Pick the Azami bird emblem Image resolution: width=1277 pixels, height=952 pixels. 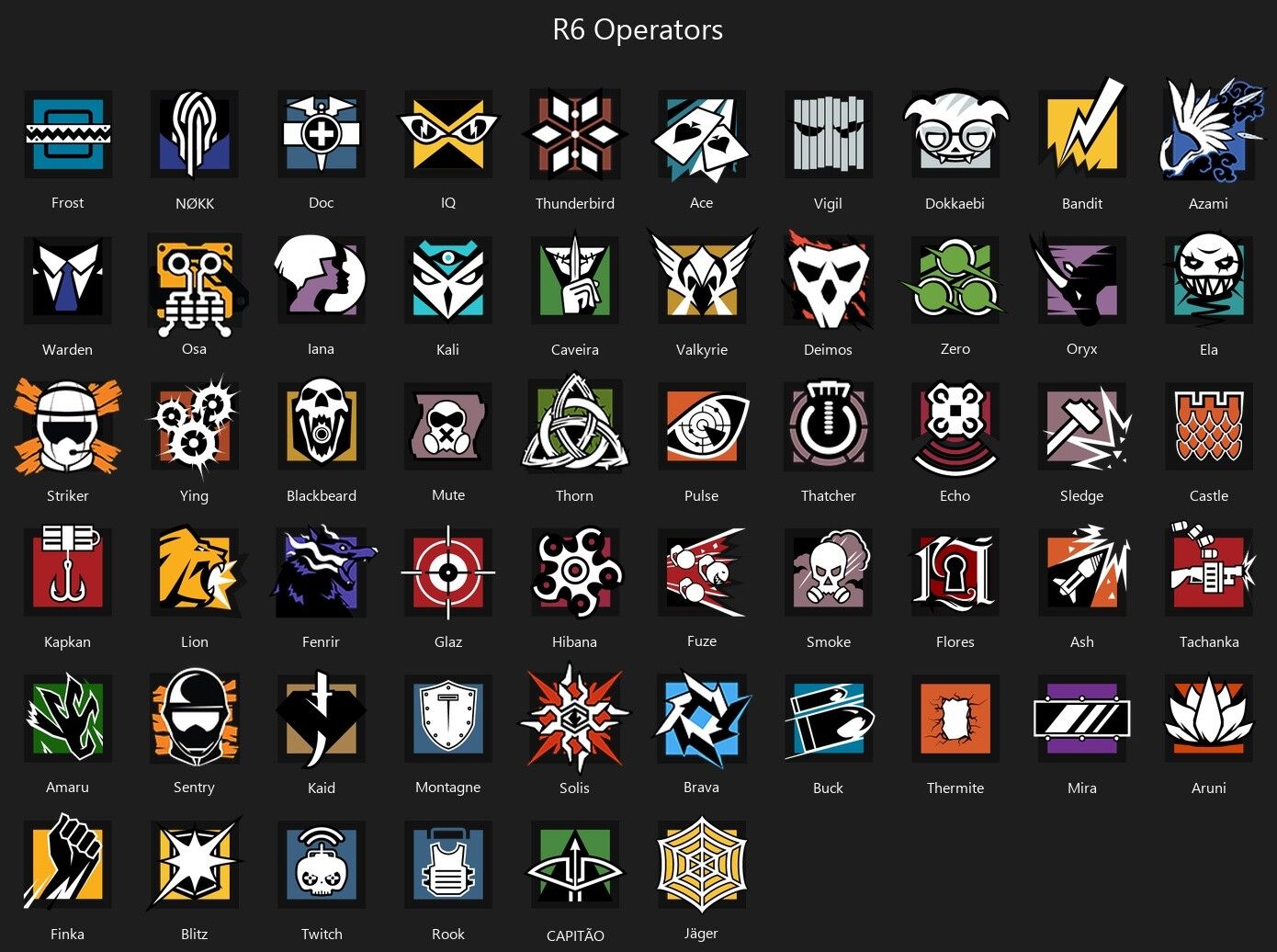point(1210,130)
